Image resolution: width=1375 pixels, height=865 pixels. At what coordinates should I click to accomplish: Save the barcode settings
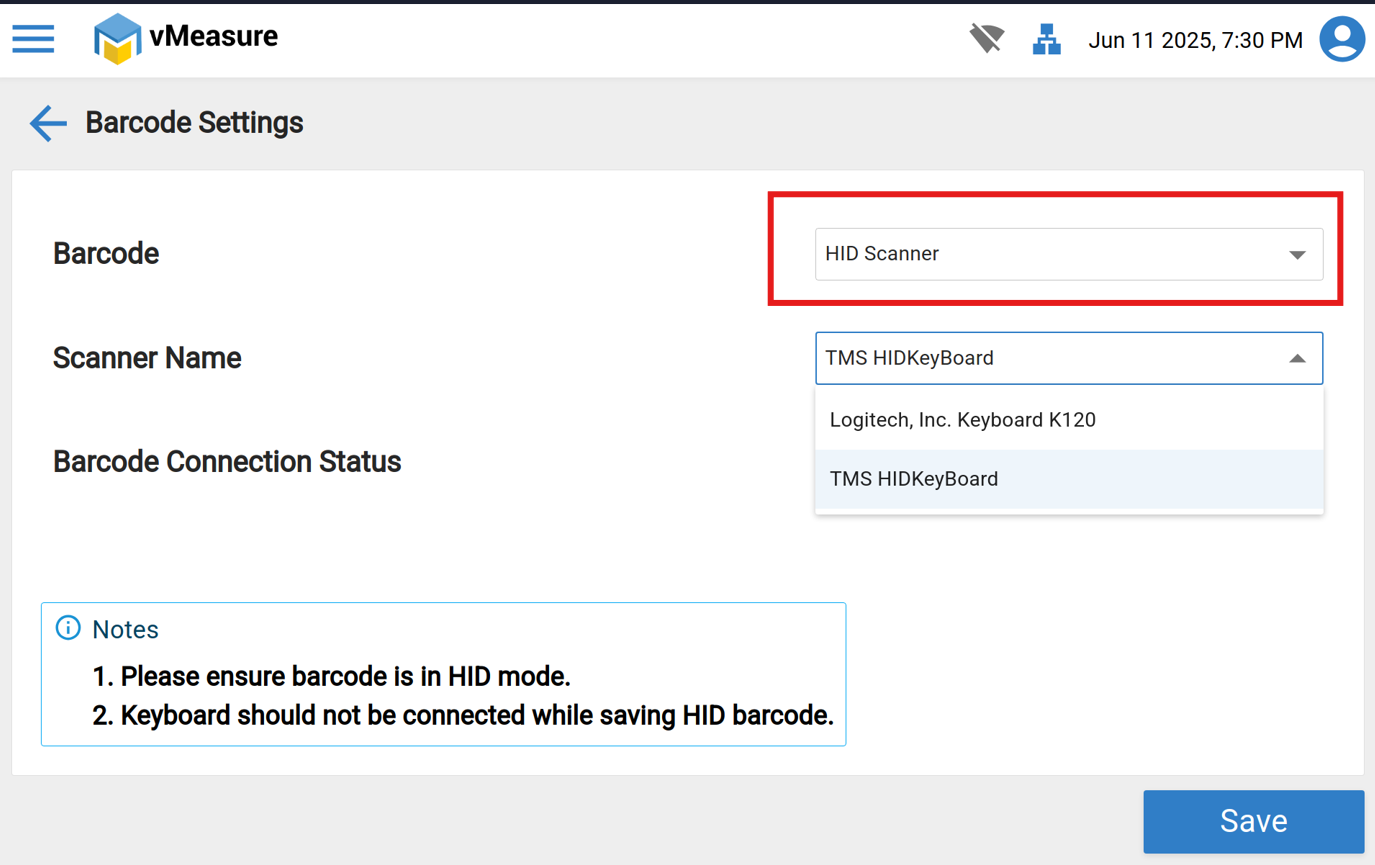click(1253, 821)
